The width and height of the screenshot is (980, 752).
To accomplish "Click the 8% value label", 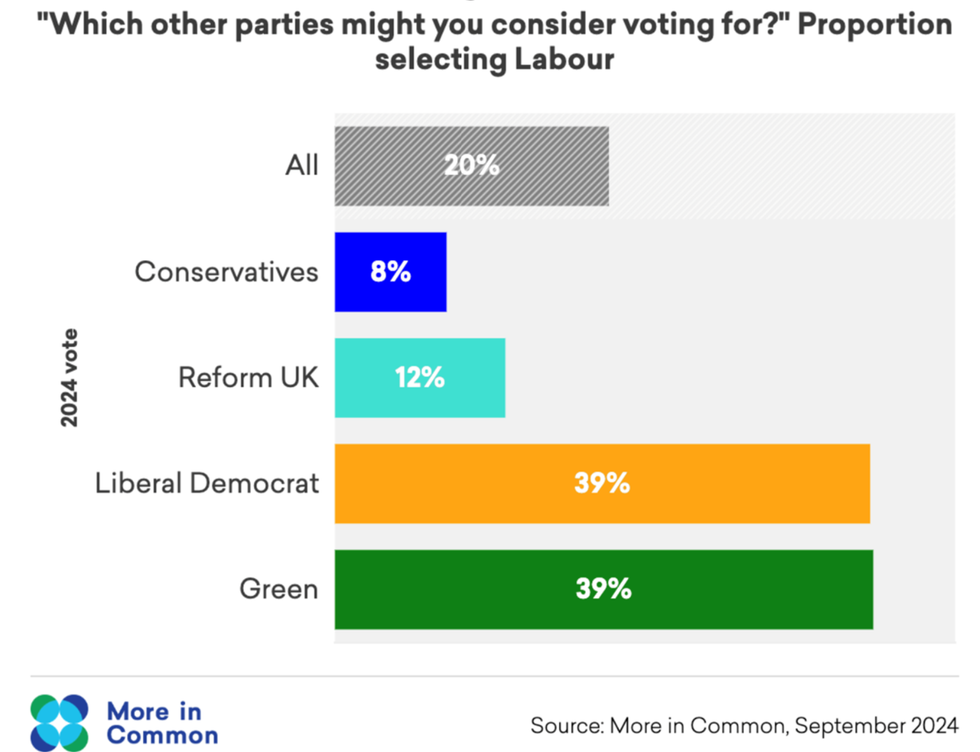I will [x=390, y=271].
